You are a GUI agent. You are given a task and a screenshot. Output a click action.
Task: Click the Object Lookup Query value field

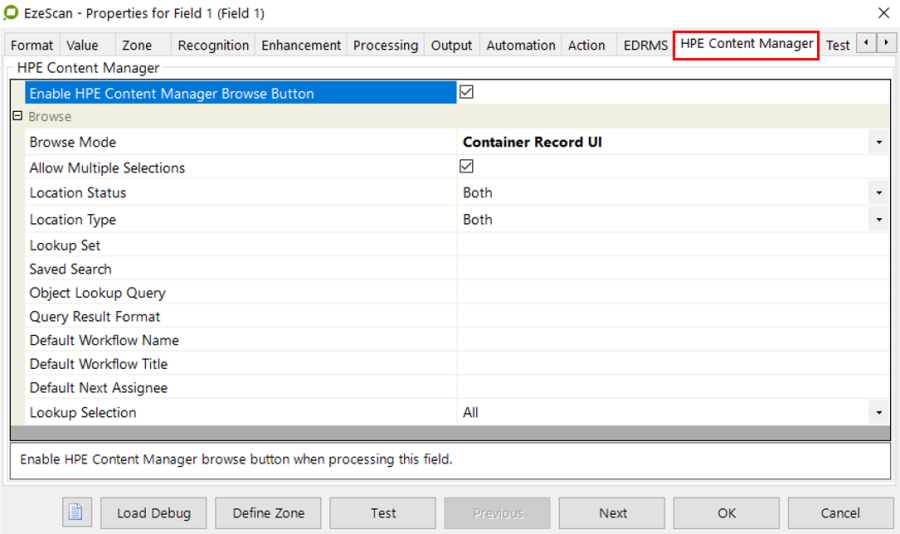[670, 293]
